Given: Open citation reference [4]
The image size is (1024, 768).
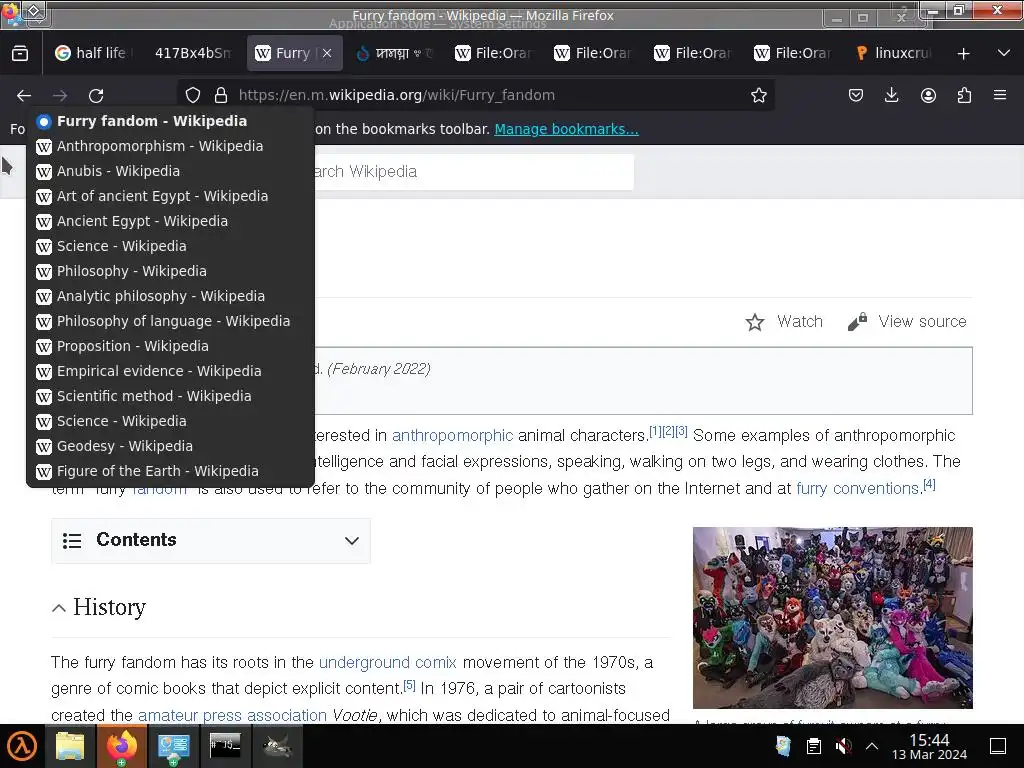Looking at the screenshot, I should coord(929,485).
